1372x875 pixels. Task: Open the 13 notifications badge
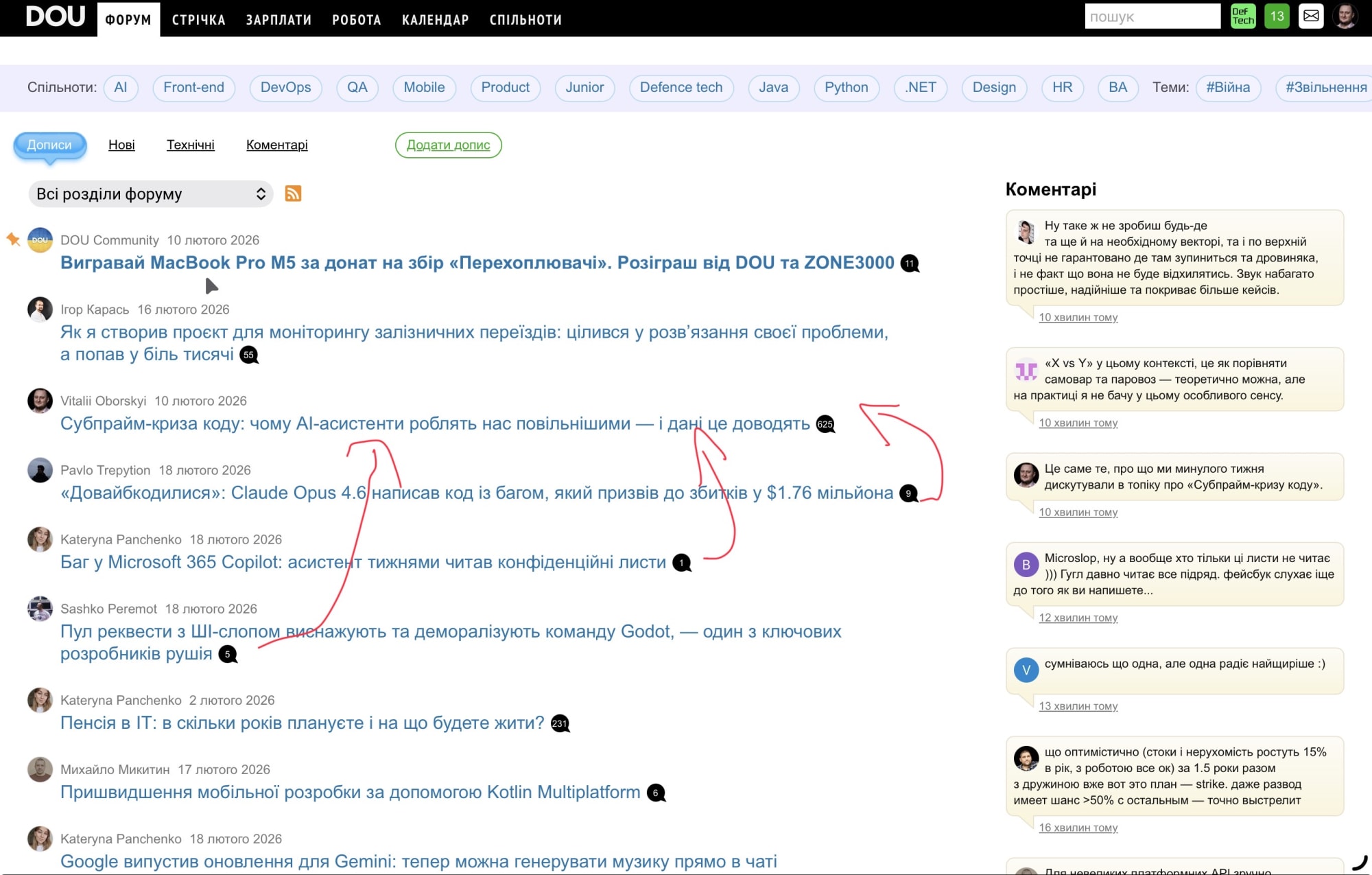pyautogui.click(x=1277, y=16)
